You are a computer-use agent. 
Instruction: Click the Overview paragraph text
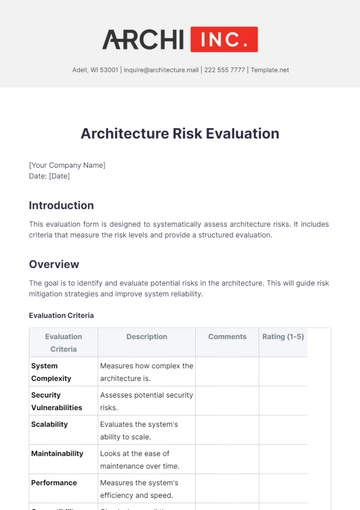click(x=179, y=289)
